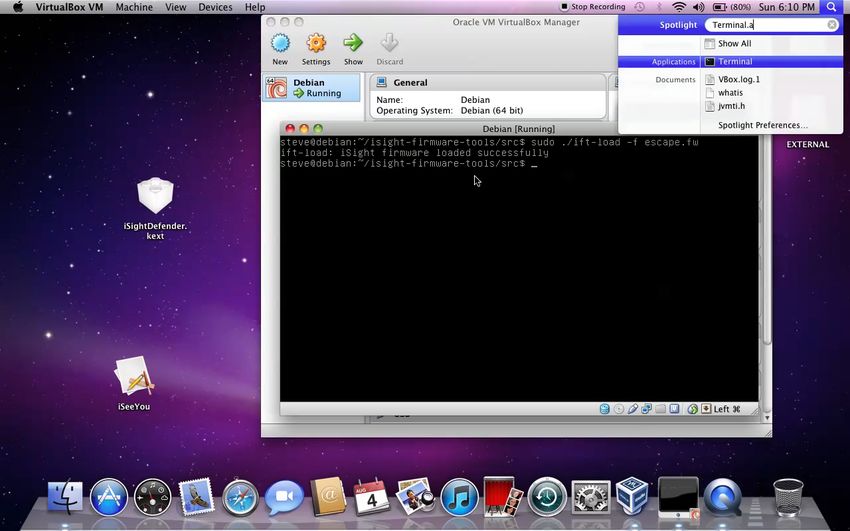Select the iSeeYou desktop application icon

tap(134, 383)
